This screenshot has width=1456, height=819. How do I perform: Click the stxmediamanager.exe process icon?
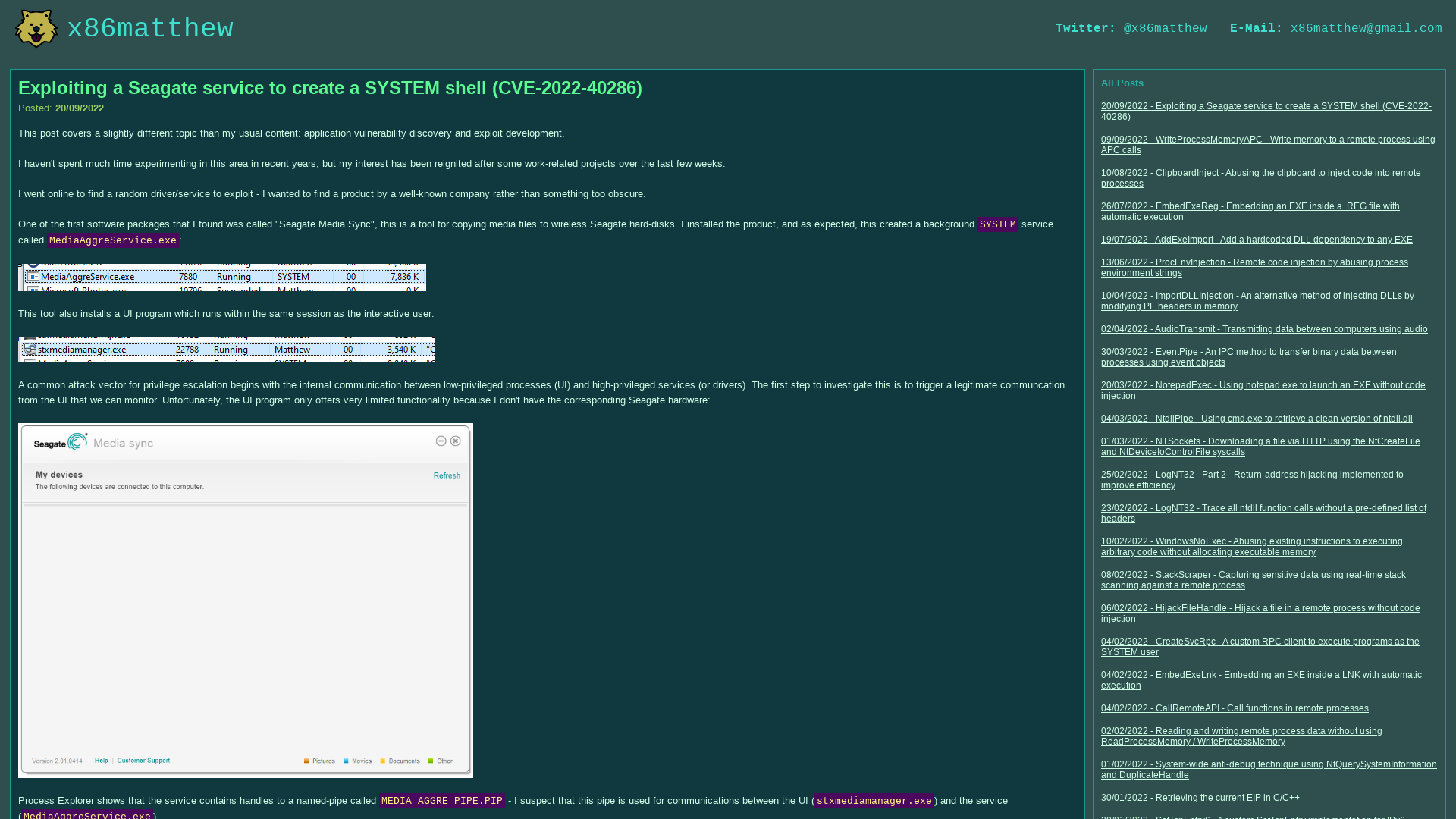point(31,350)
